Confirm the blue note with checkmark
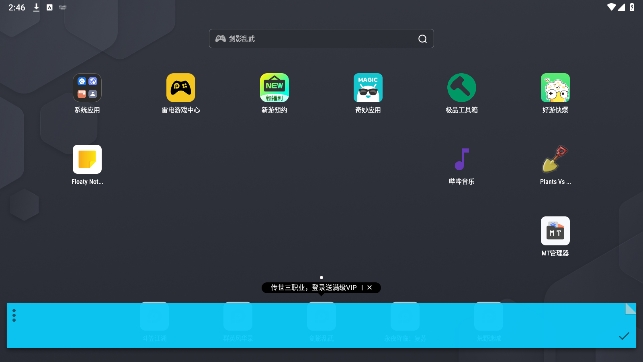Viewport: 643px width, 362px height. pos(624,336)
